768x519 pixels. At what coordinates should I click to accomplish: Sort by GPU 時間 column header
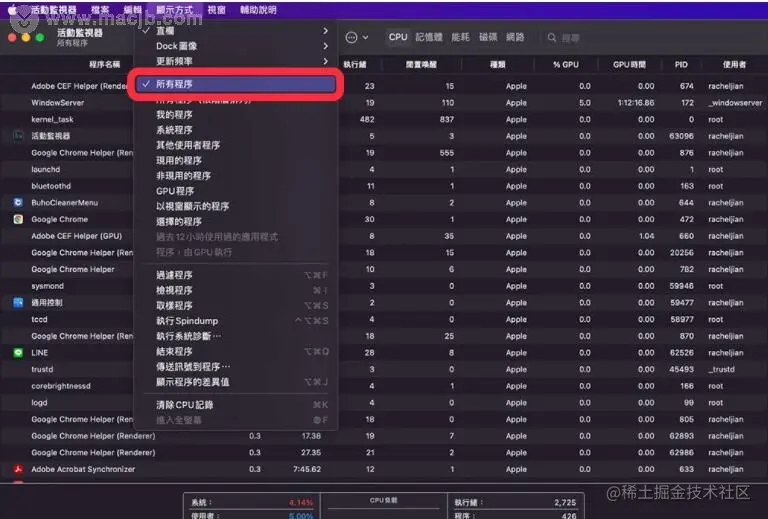(x=629, y=65)
